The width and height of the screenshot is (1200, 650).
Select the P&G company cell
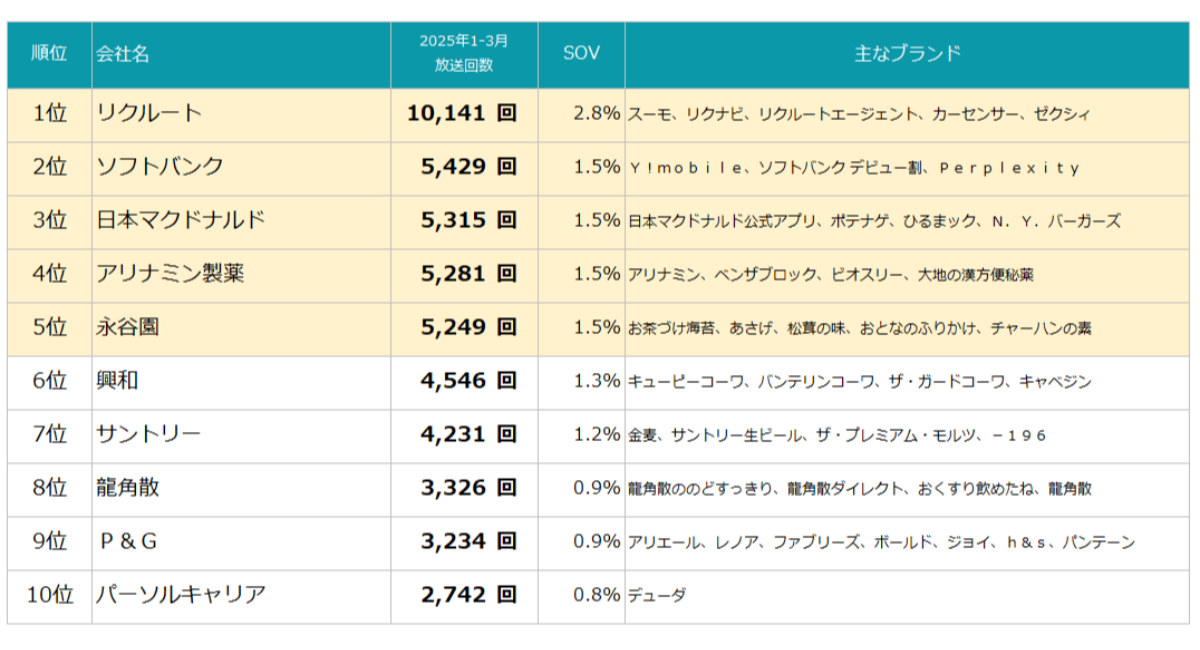129,542
